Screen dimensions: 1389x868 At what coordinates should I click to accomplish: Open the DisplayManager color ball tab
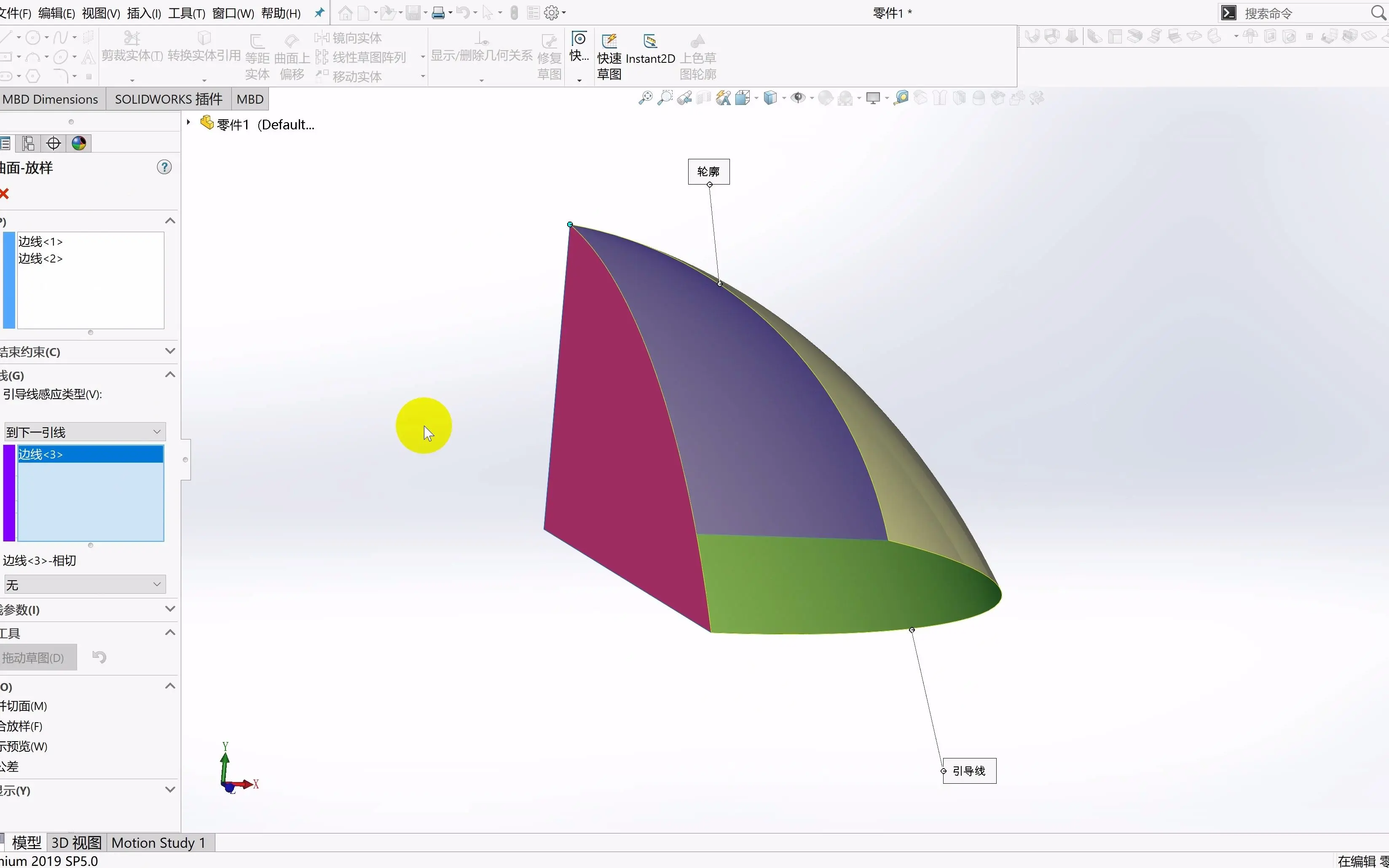79,143
